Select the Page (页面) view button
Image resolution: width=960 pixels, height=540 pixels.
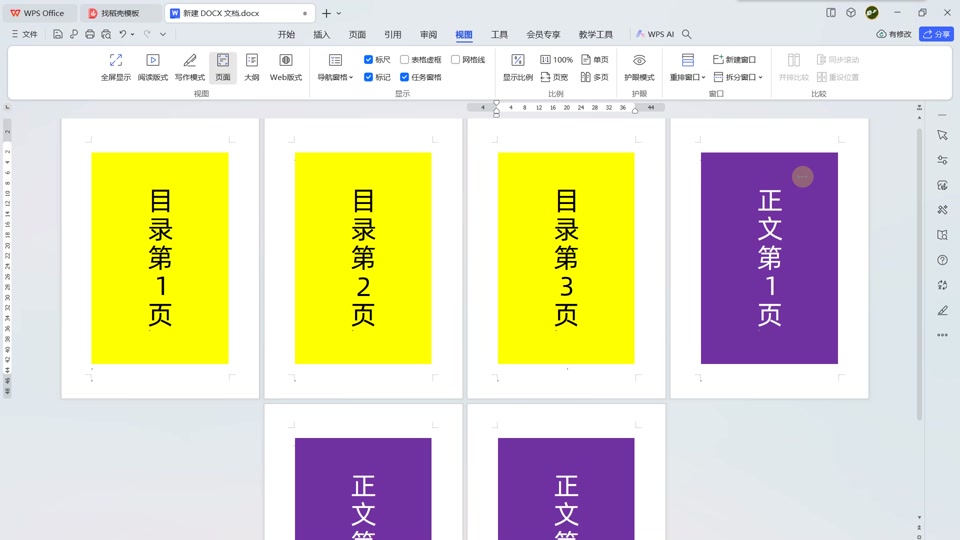223,67
